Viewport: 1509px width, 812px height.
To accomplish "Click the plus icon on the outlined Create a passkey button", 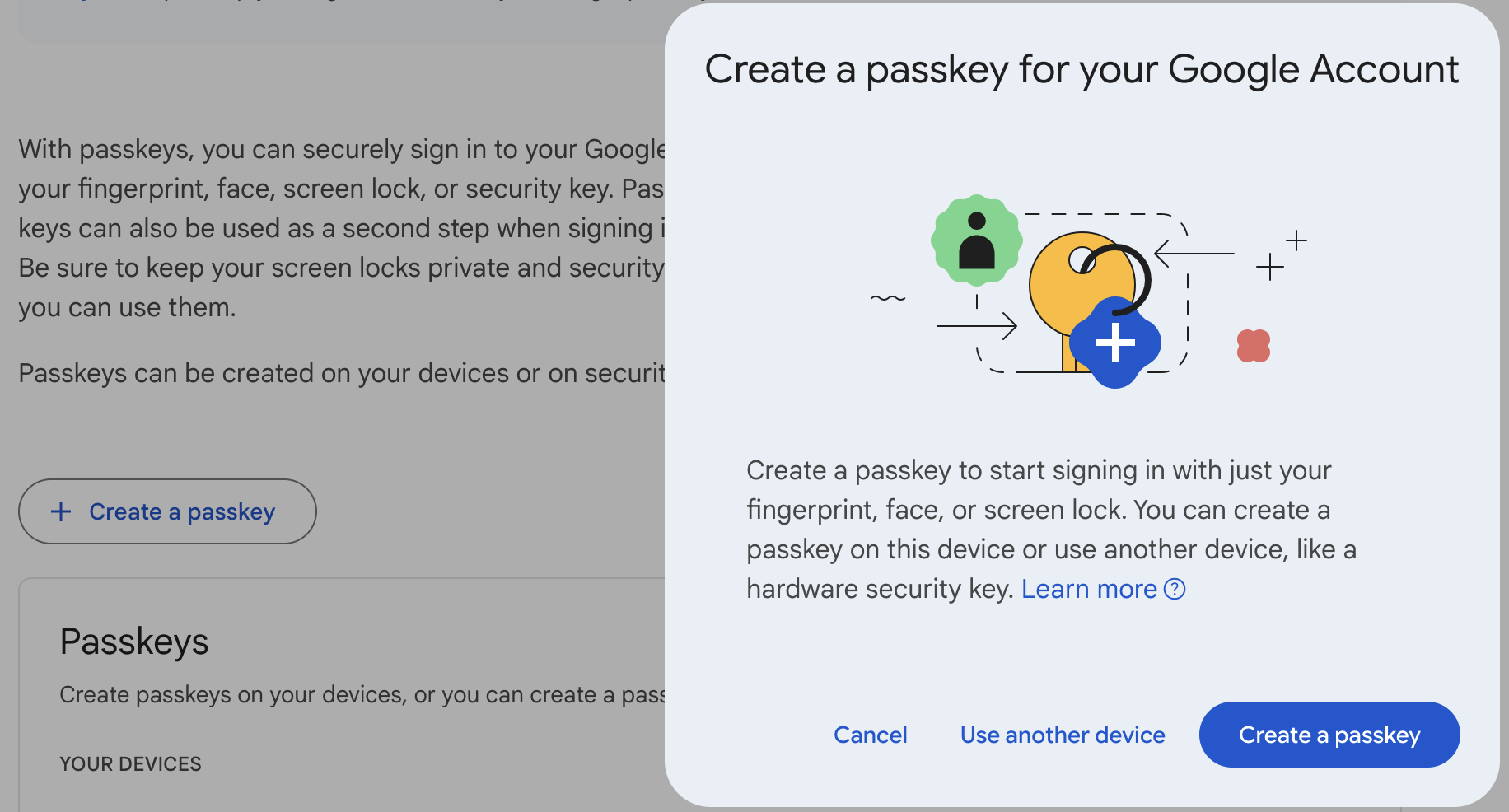I will click(60, 511).
